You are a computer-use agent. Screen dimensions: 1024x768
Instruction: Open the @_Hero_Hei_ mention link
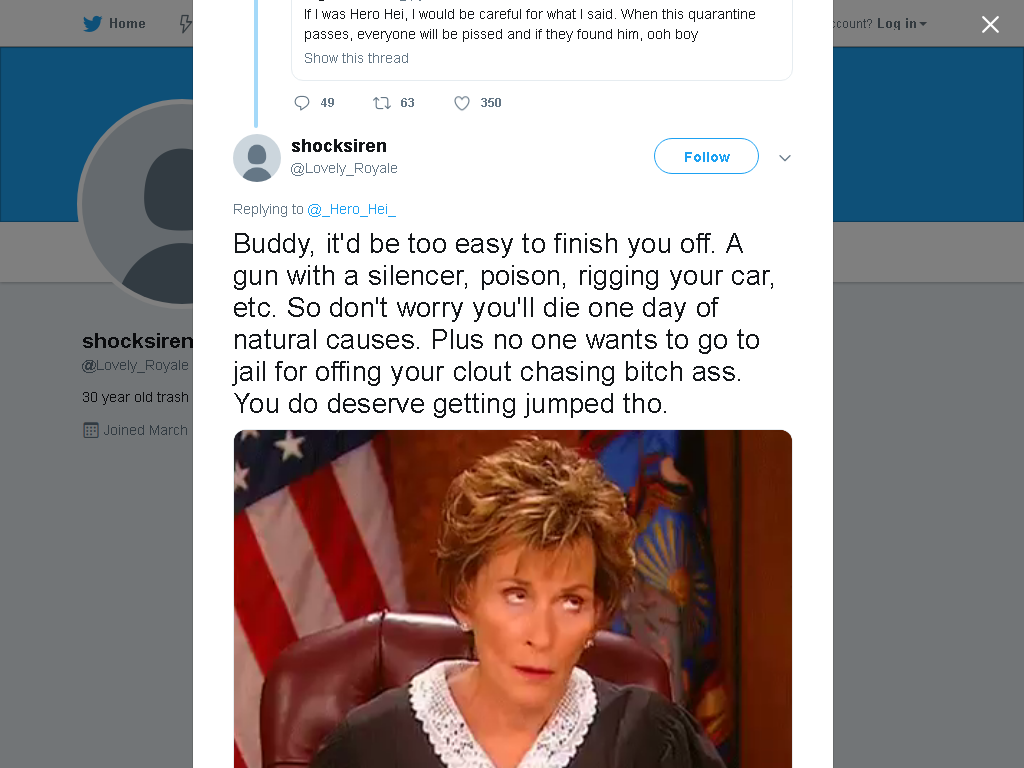coord(351,209)
